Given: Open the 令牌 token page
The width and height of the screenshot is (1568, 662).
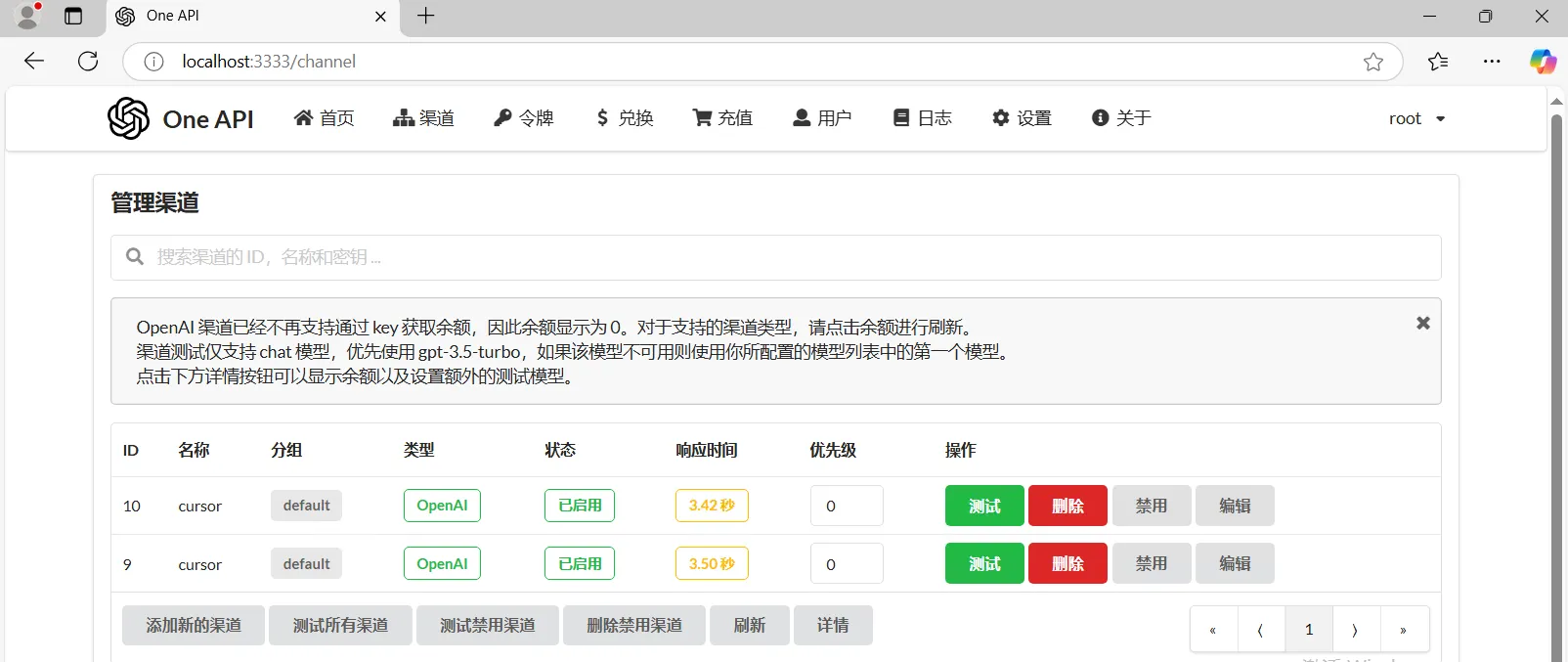Looking at the screenshot, I should [524, 118].
